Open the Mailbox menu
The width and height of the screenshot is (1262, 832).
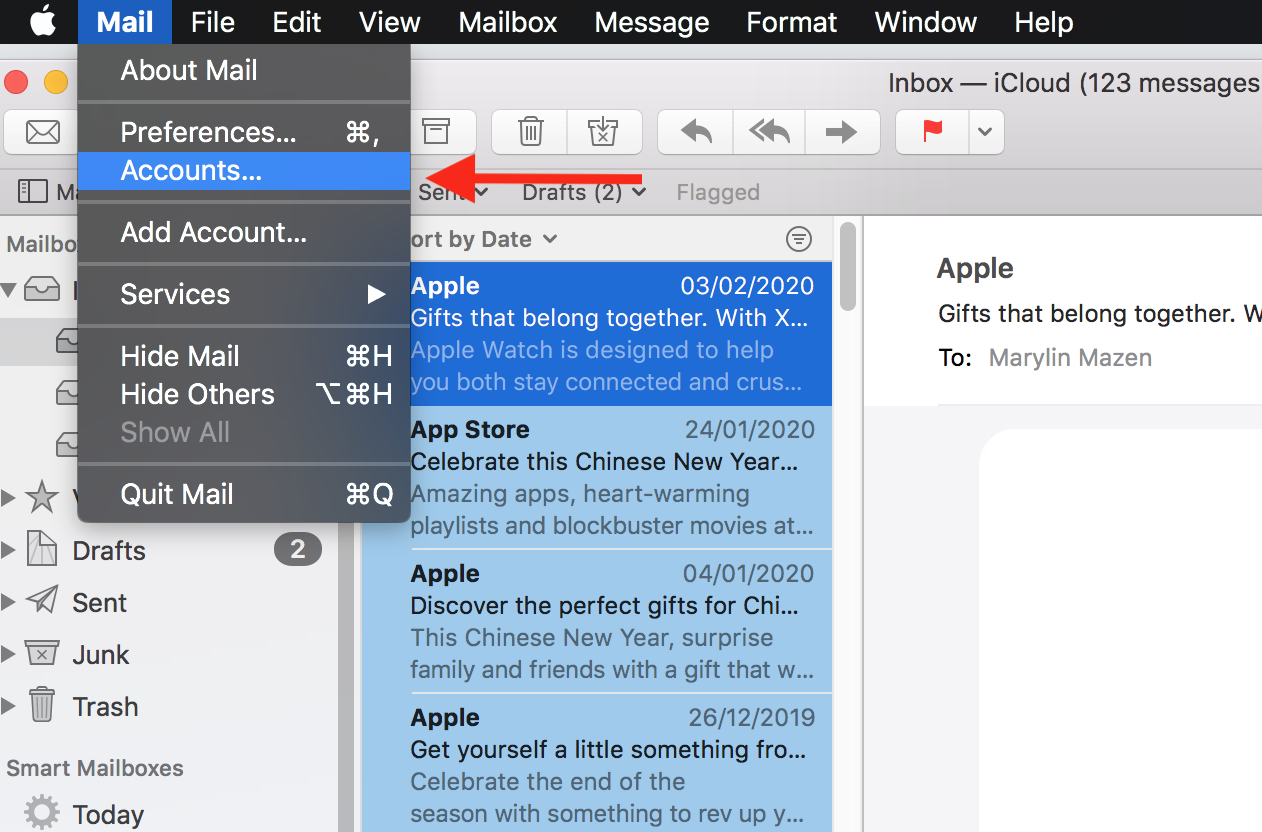pyautogui.click(x=507, y=22)
